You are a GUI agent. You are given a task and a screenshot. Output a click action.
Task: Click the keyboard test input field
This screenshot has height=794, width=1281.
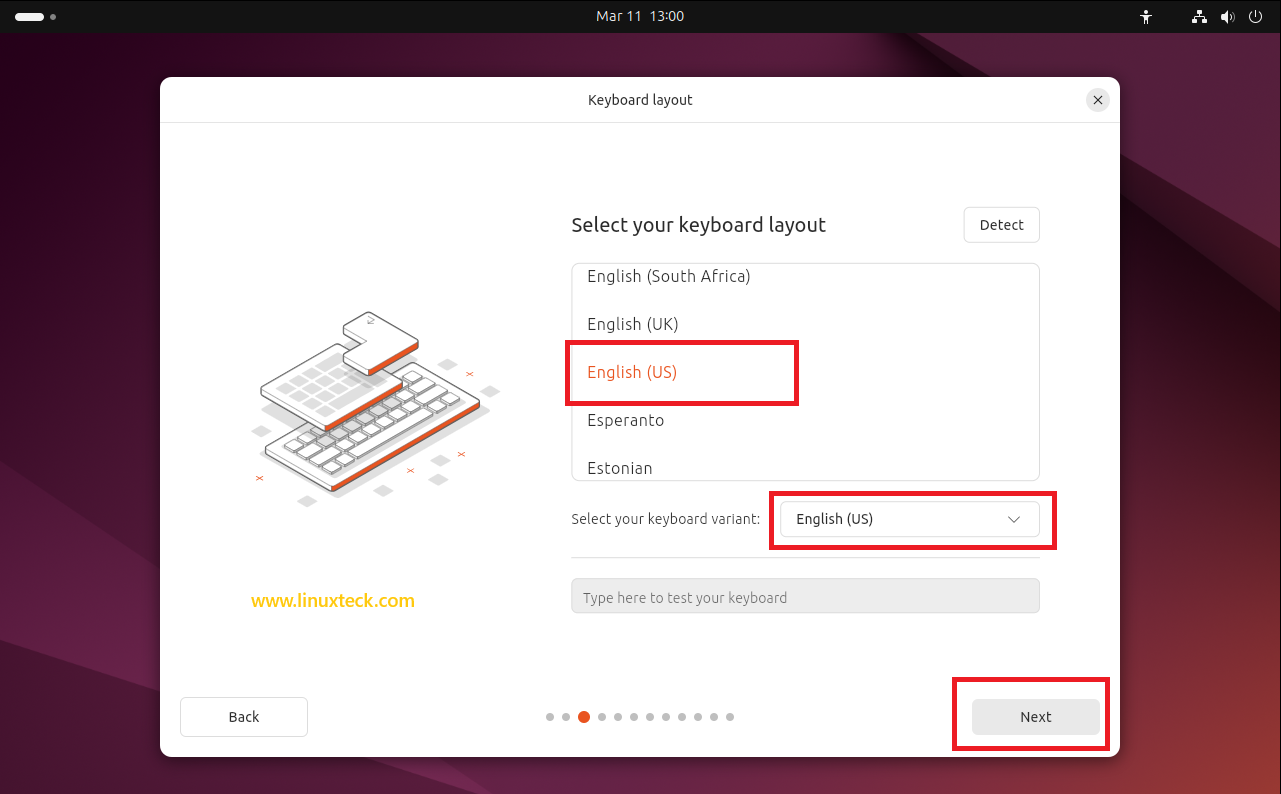(805, 595)
